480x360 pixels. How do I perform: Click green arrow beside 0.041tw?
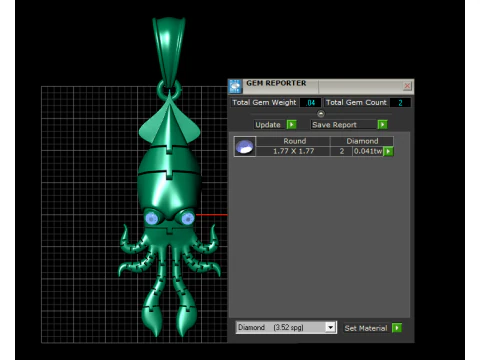point(388,151)
